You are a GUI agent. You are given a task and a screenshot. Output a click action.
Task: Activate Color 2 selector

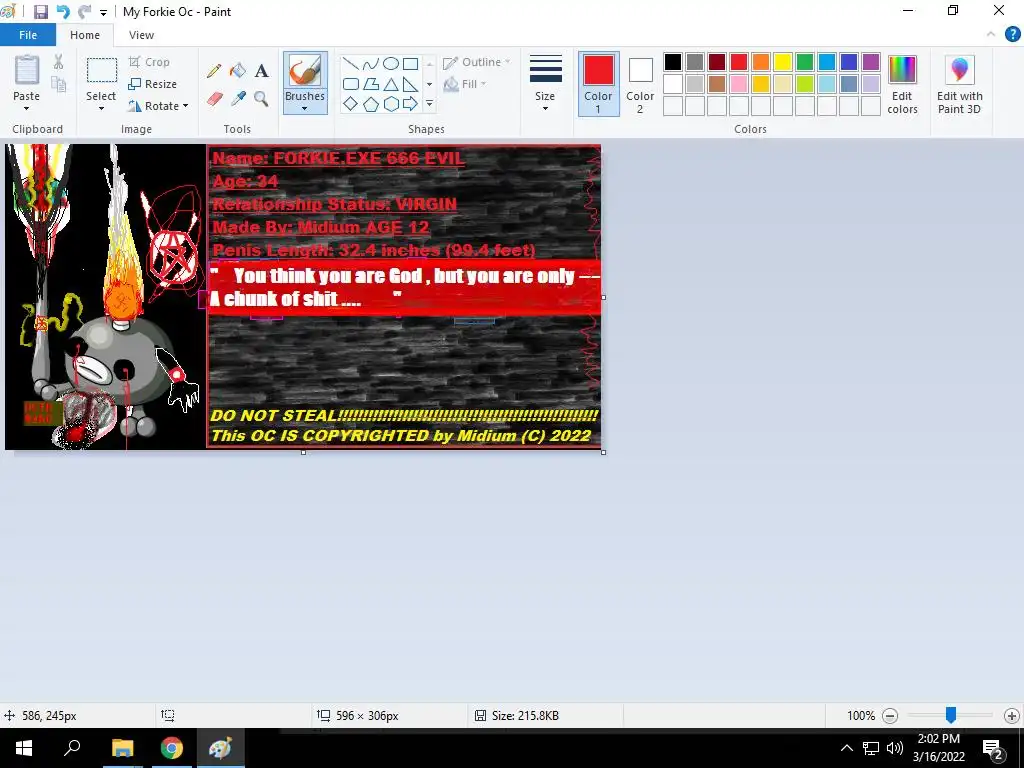640,84
